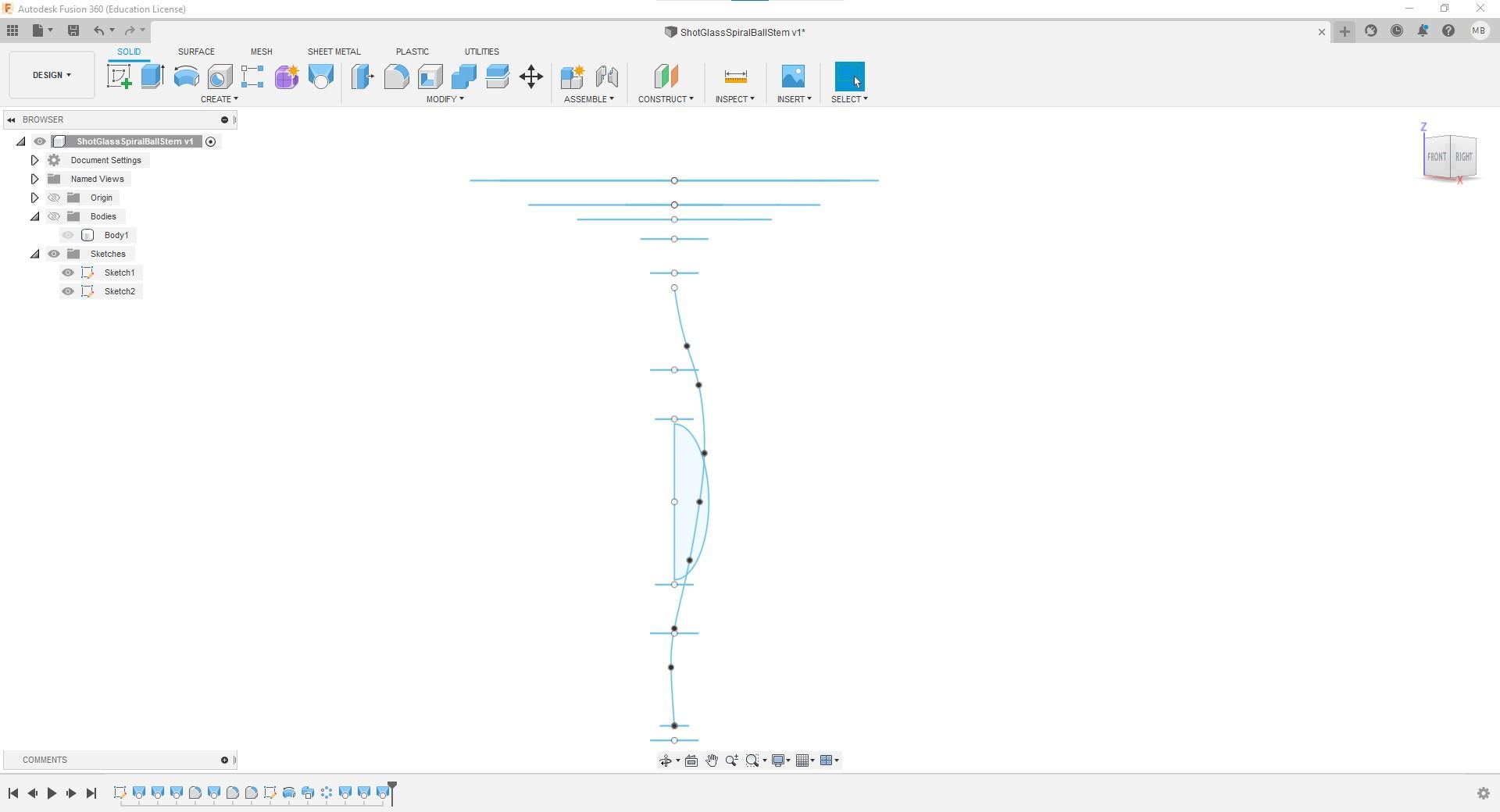The image size is (1500, 812).
Task: Create a New Component
Action: pyautogui.click(x=573, y=77)
